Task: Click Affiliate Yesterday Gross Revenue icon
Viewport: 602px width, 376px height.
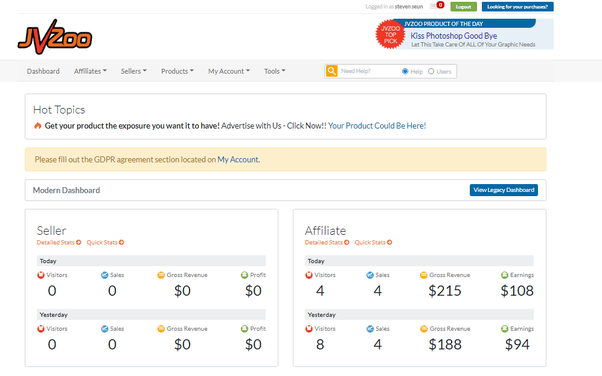Action: click(423, 329)
